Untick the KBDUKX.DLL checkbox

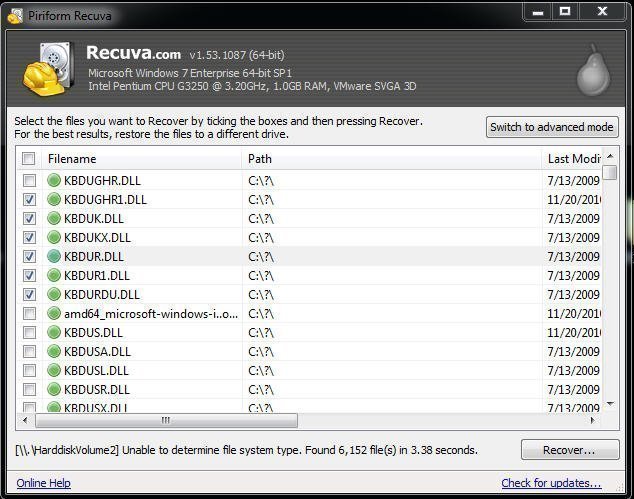pyautogui.click(x=29, y=237)
